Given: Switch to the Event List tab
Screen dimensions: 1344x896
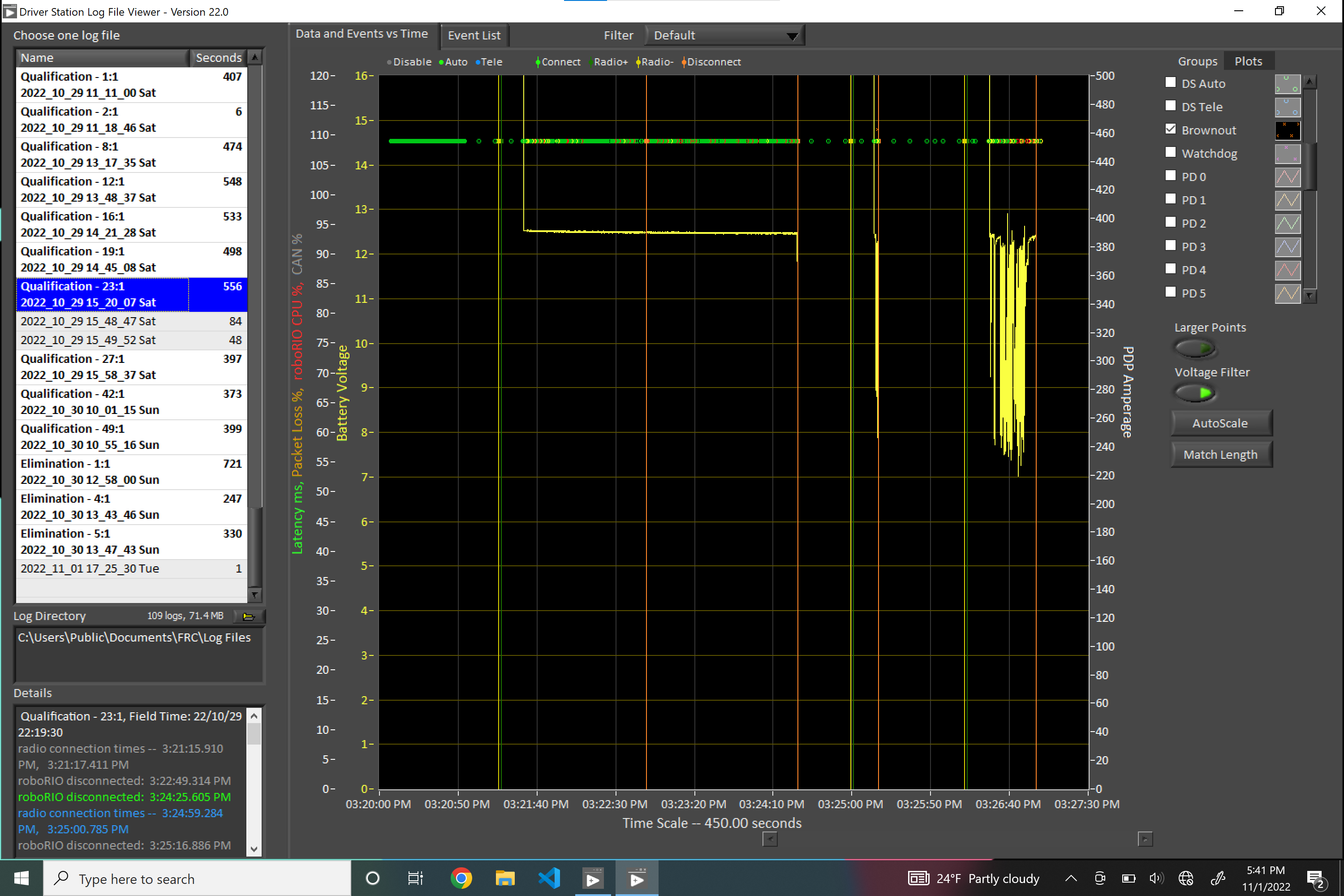Looking at the screenshot, I should point(474,35).
